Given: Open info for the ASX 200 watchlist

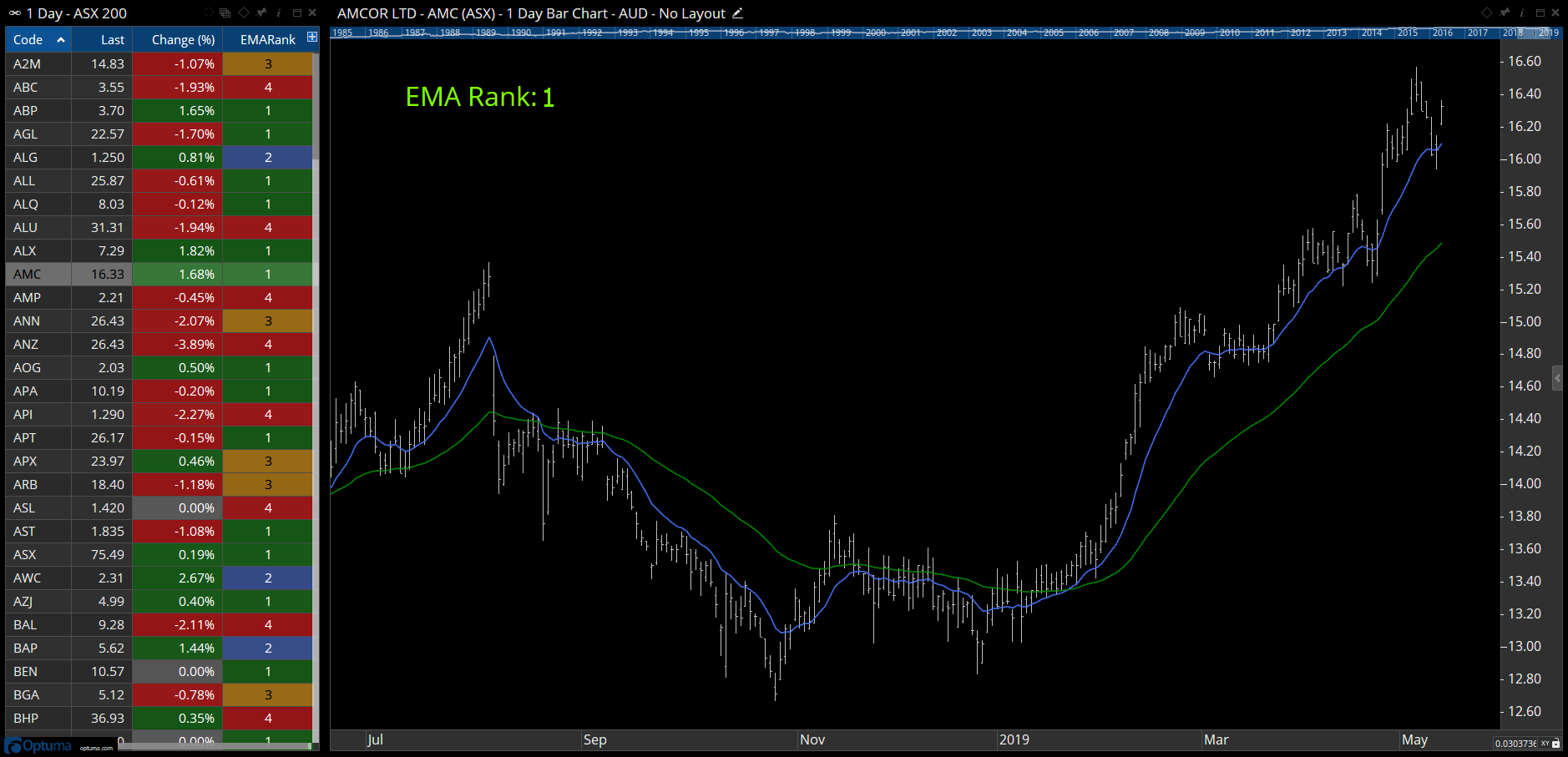Looking at the screenshot, I should [x=279, y=13].
